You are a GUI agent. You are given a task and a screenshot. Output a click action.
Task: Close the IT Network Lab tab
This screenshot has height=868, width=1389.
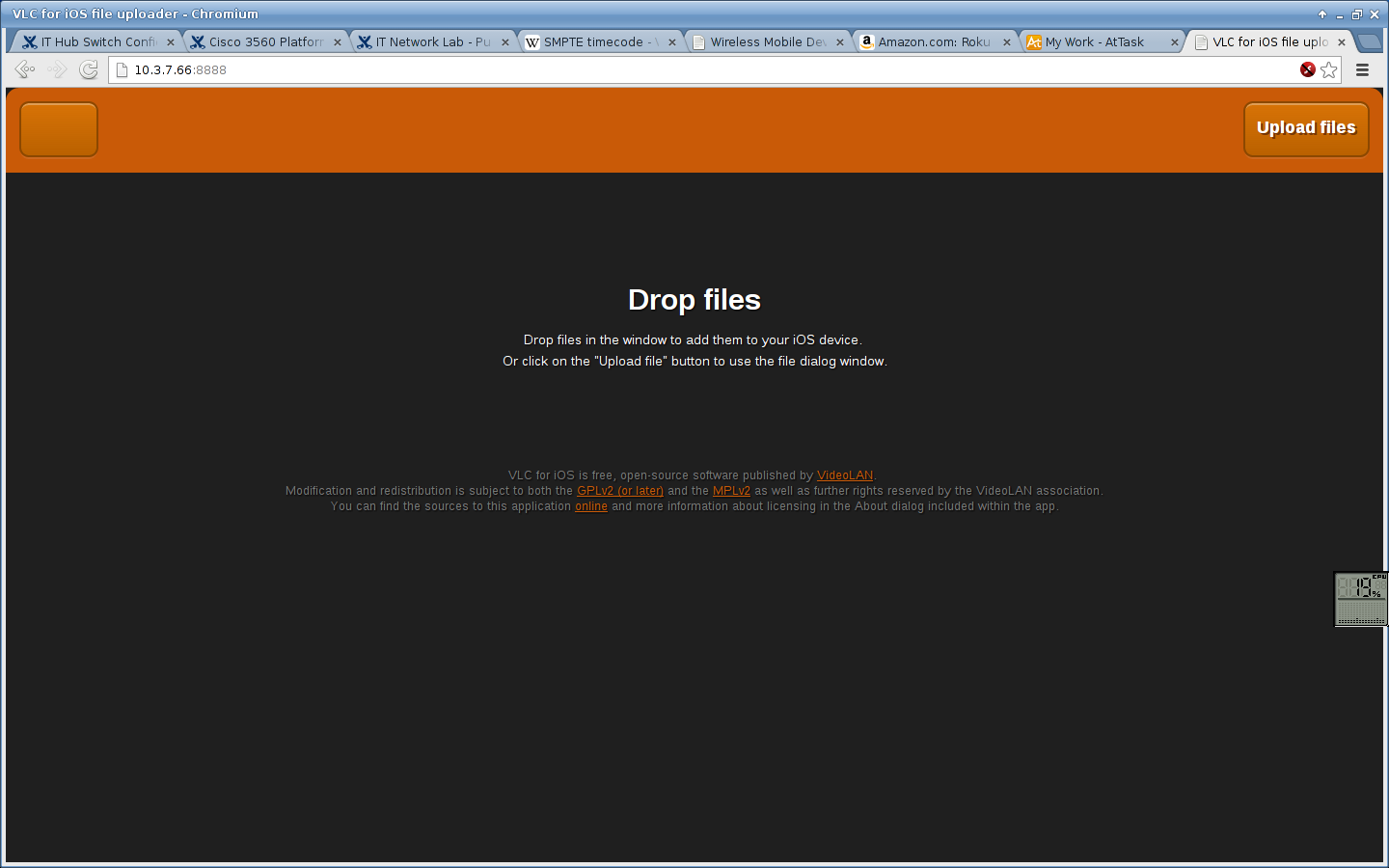click(505, 42)
